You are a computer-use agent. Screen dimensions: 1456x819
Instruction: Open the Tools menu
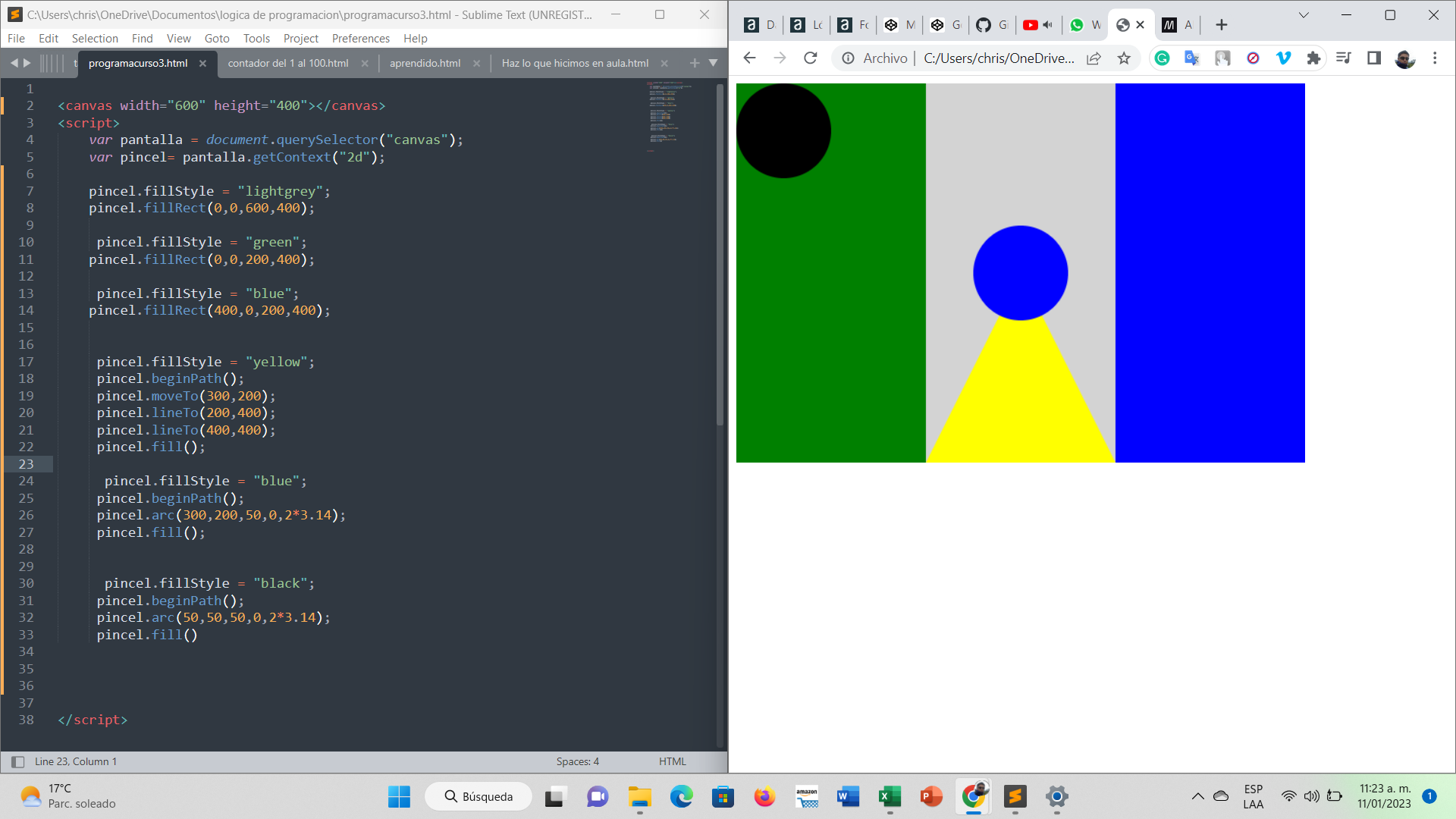point(256,39)
